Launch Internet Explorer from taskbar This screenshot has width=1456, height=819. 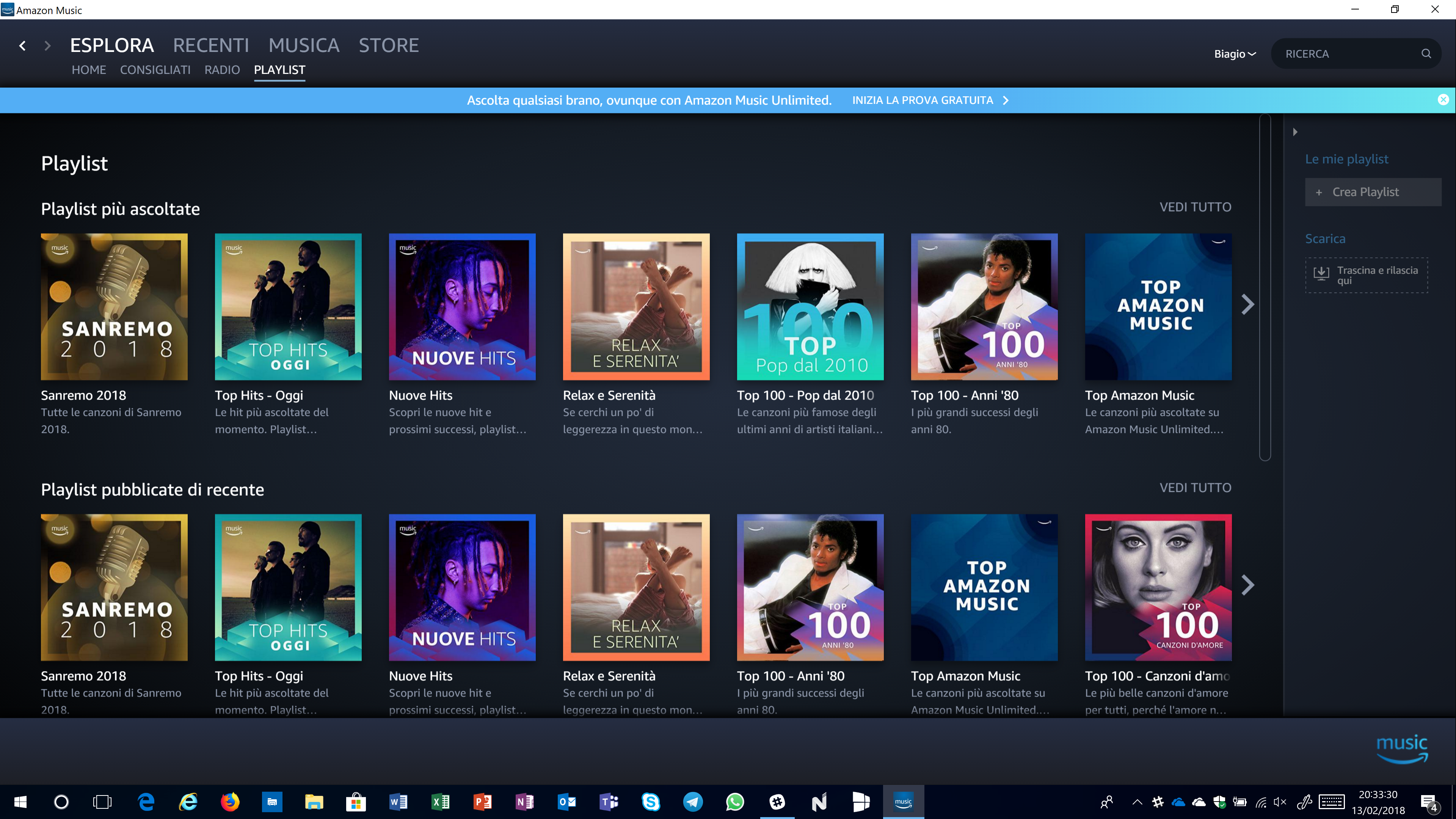coord(188,802)
